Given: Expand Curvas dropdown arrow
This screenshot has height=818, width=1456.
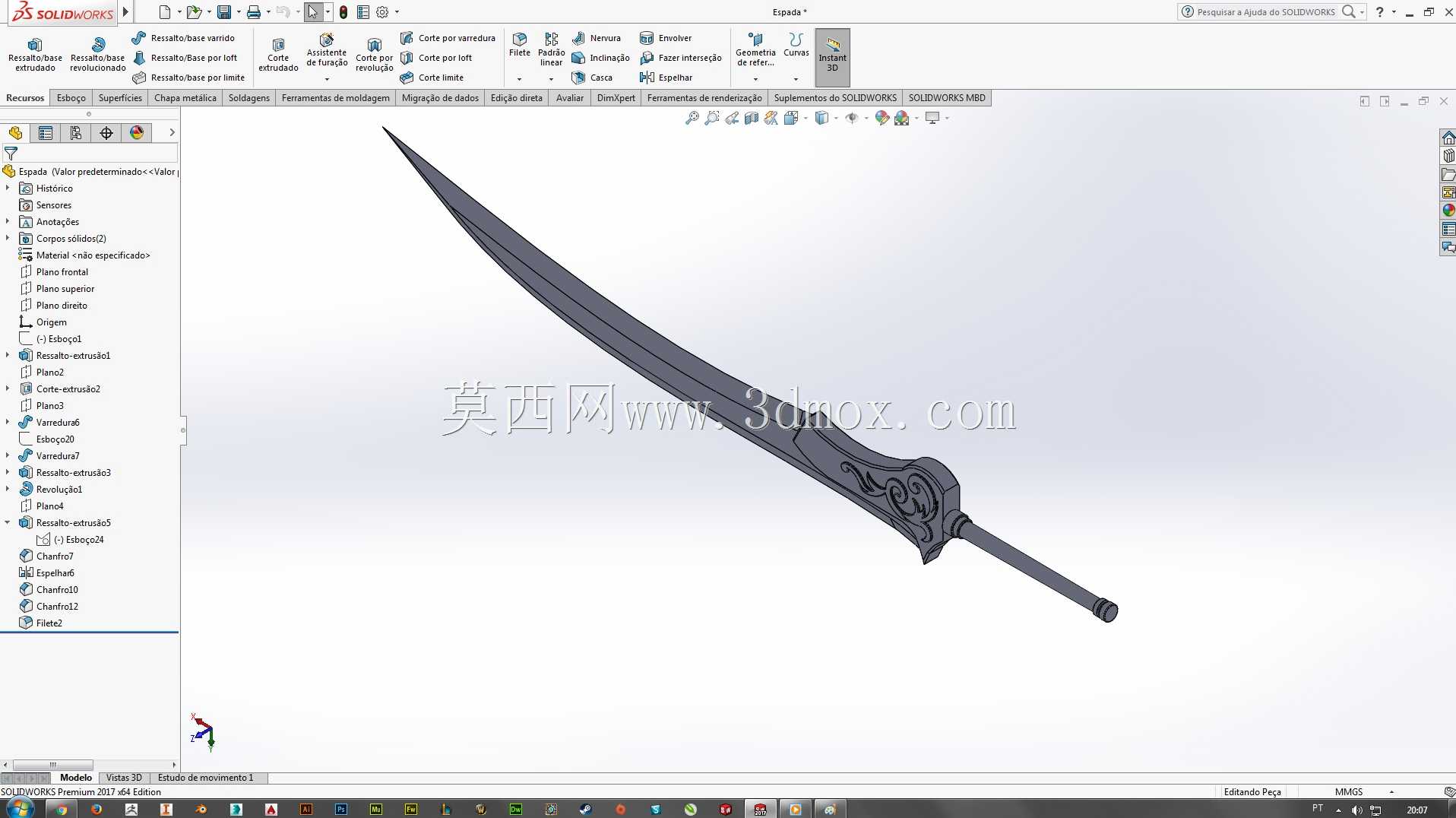Looking at the screenshot, I should [x=796, y=79].
